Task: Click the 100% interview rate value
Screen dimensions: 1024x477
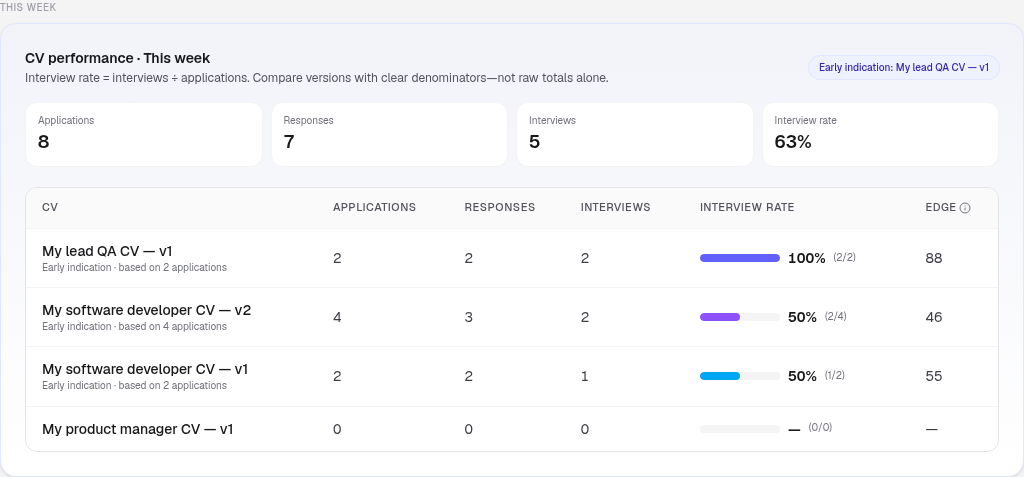Action: click(807, 258)
